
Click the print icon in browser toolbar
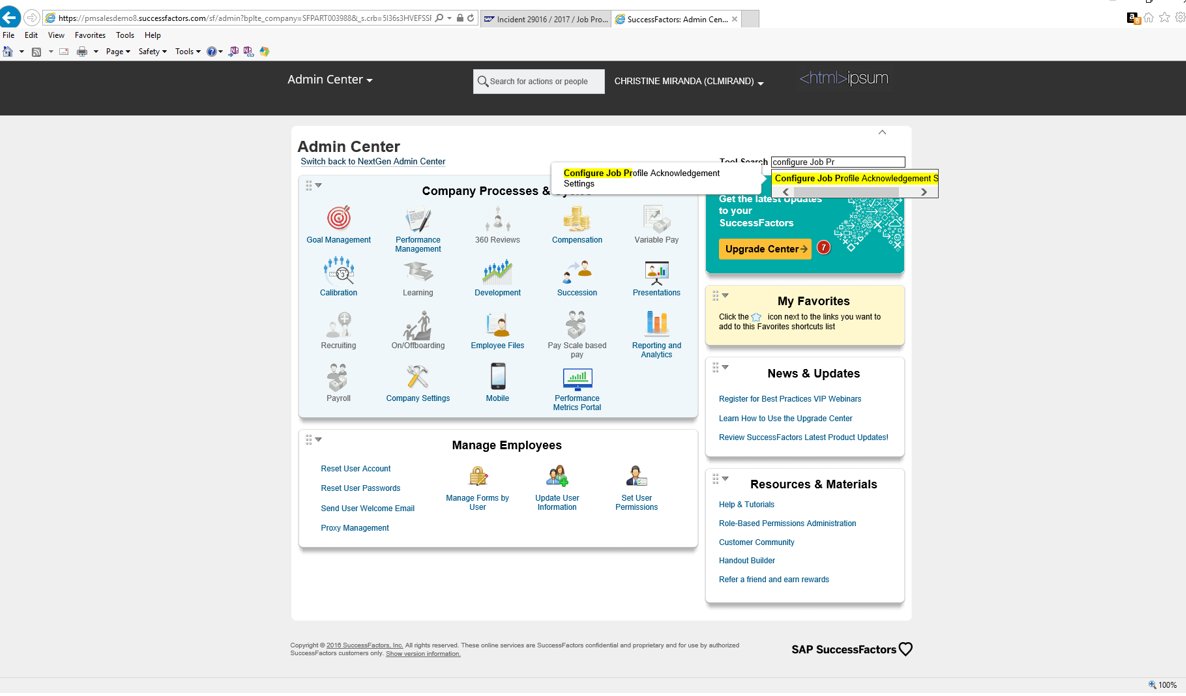tap(82, 51)
